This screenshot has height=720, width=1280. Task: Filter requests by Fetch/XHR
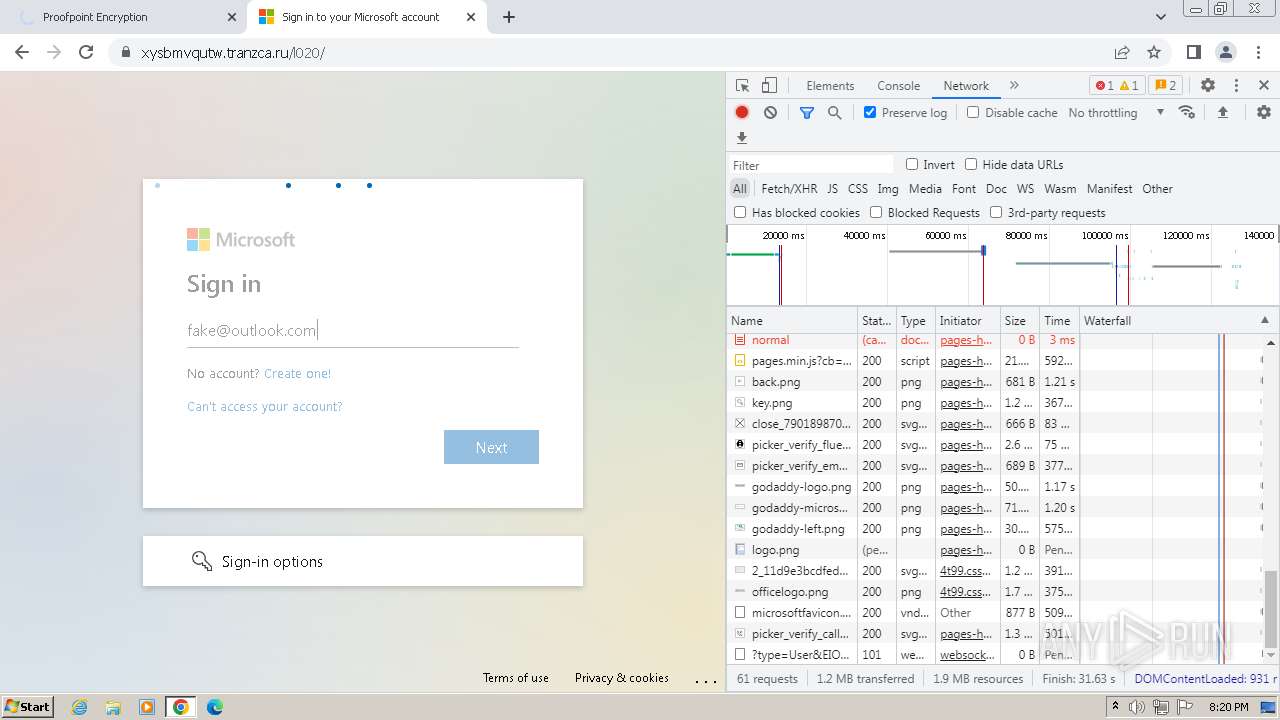coord(789,188)
